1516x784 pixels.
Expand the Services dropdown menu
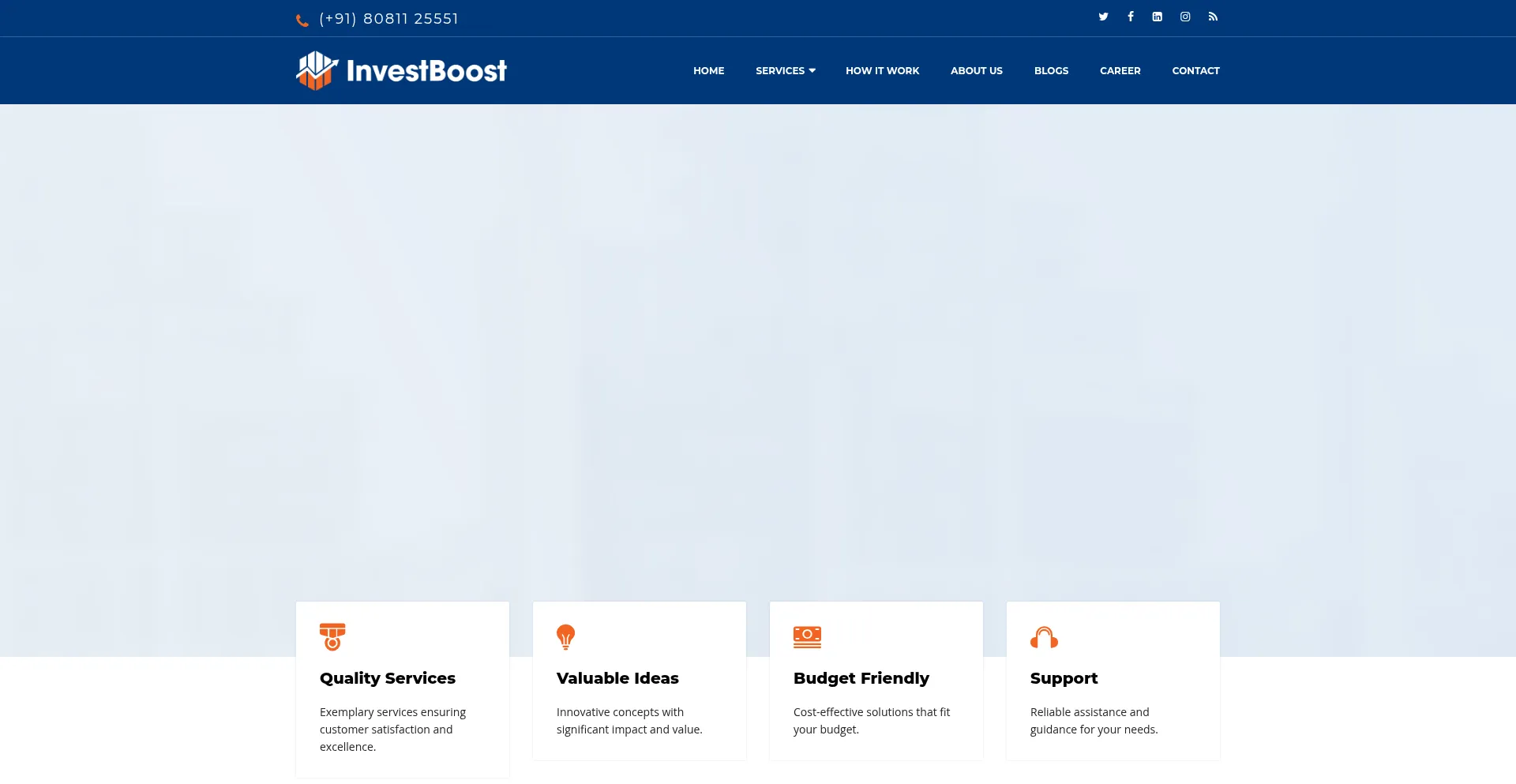[785, 70]
